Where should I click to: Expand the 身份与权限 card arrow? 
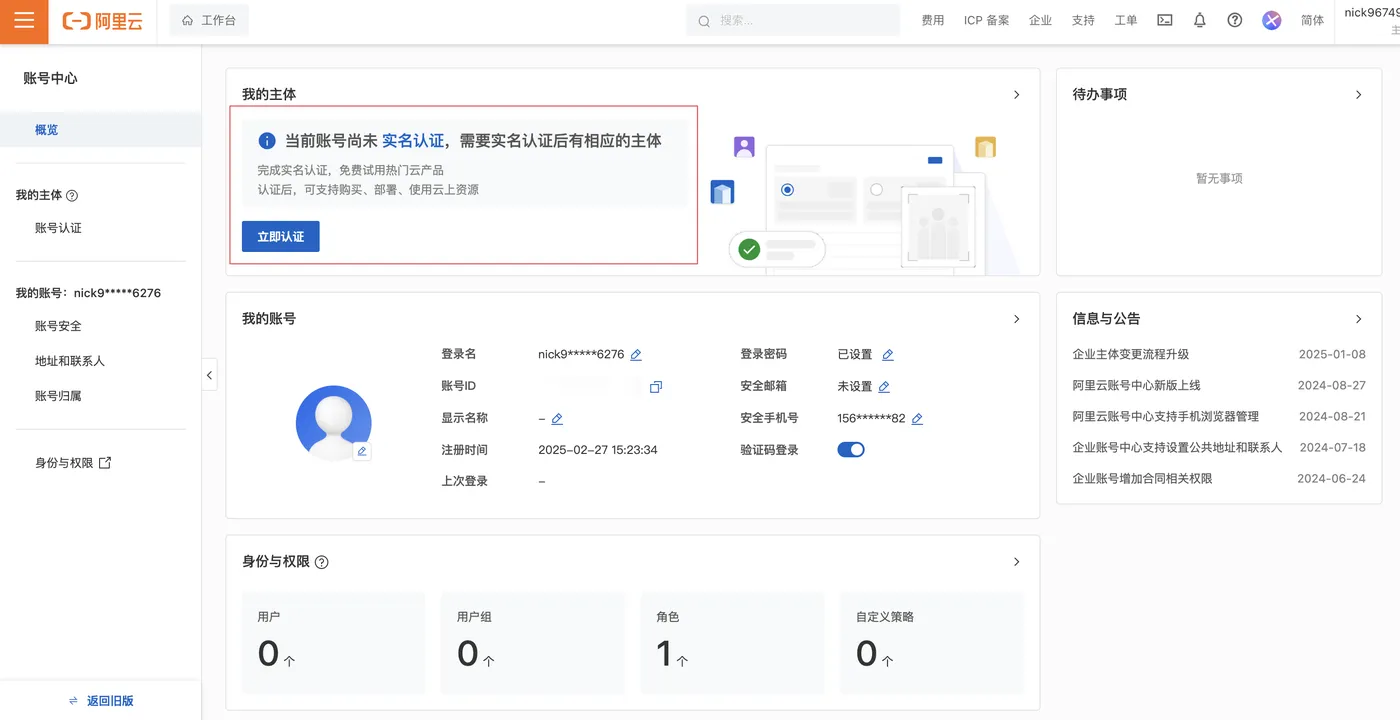tap(1017, 562)
